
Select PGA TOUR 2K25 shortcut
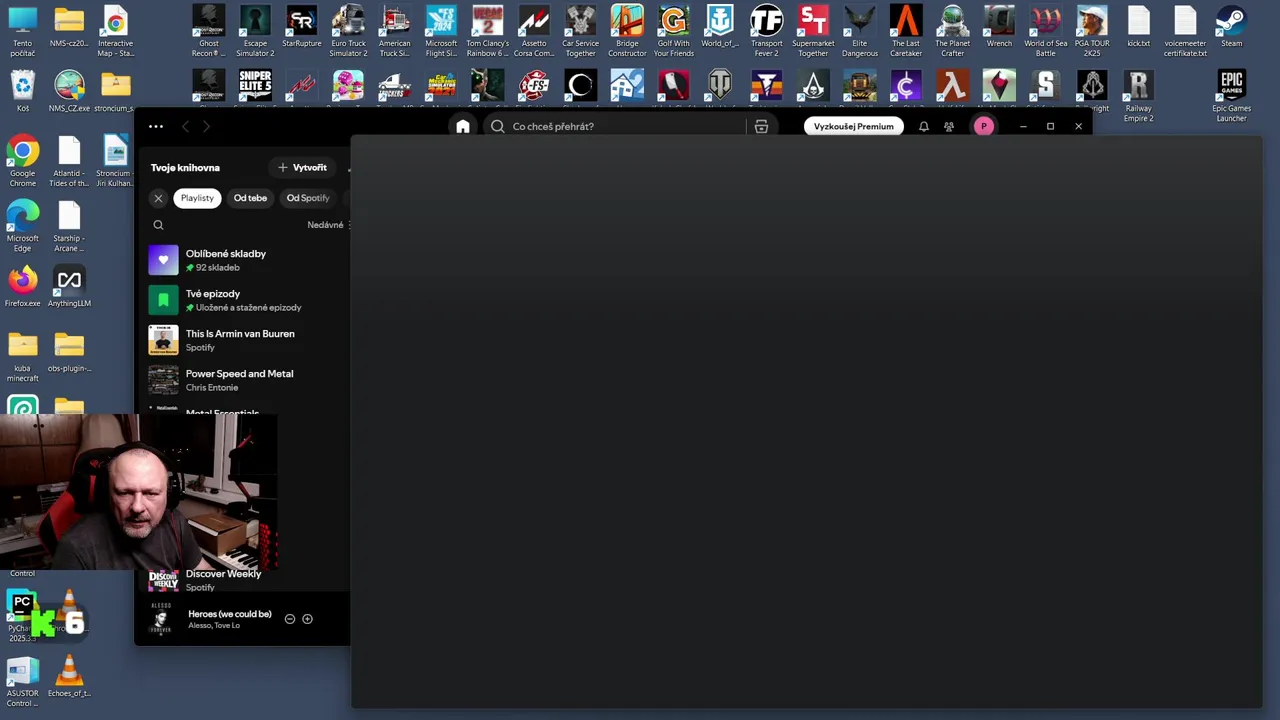1092,31
